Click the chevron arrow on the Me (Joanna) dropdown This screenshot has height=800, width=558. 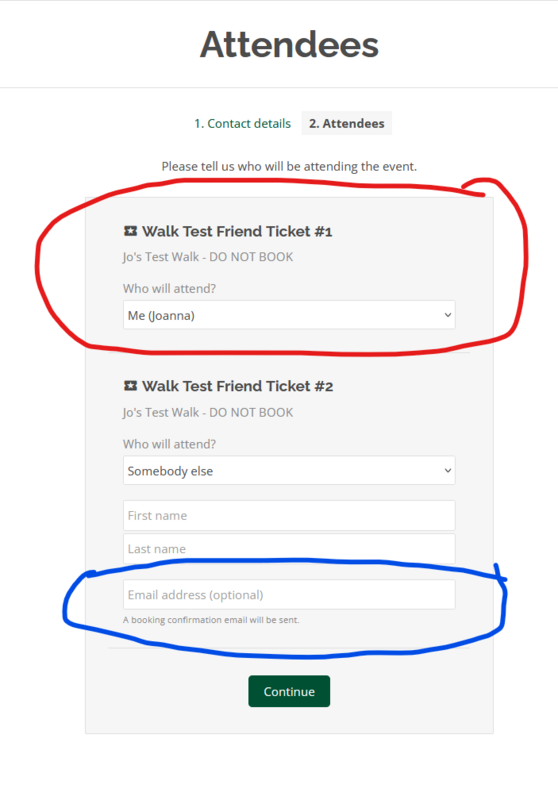coord(447,315)
